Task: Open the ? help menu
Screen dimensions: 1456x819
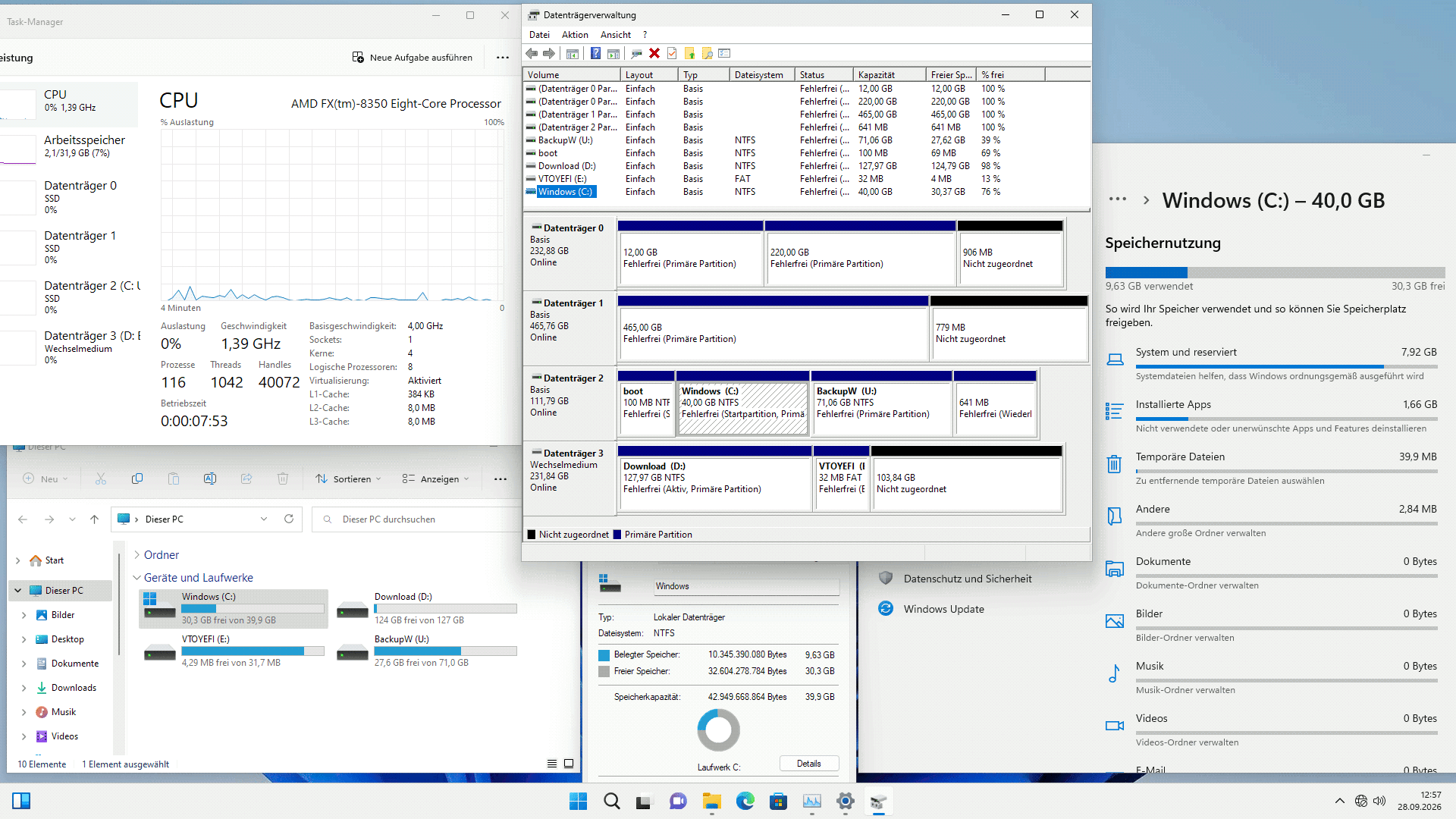Action: click(x=645, y=35)
